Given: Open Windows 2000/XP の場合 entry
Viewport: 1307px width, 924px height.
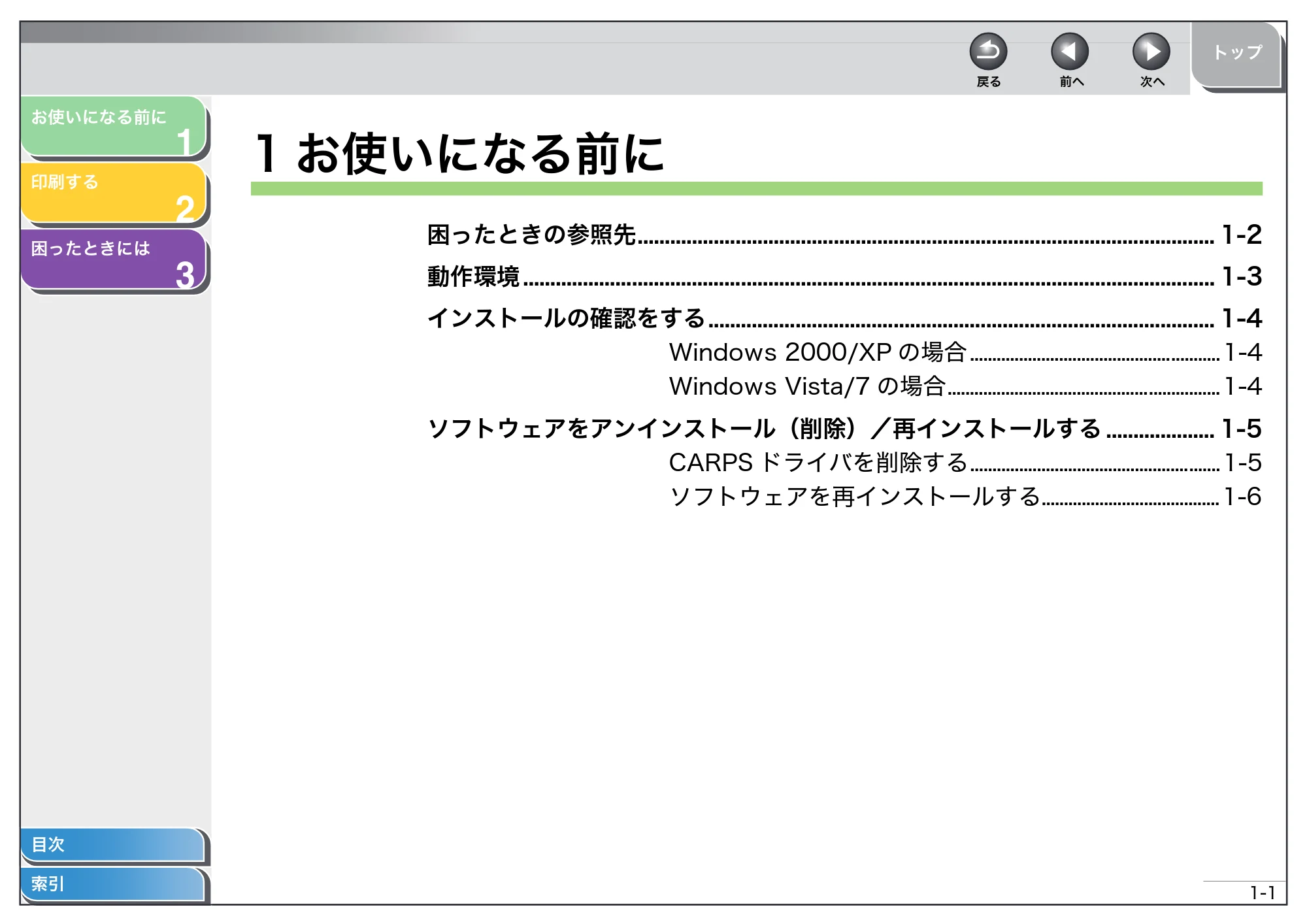Looking at the screenshot, I should point(965,352).
